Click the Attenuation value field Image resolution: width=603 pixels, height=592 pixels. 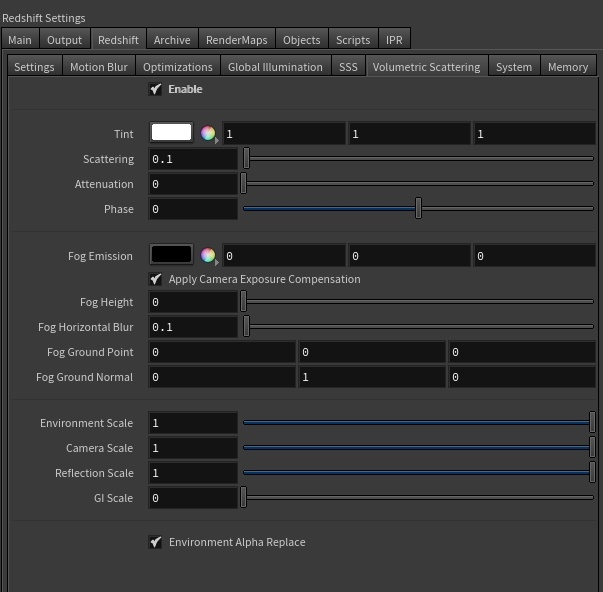click(x=193, y=184)
